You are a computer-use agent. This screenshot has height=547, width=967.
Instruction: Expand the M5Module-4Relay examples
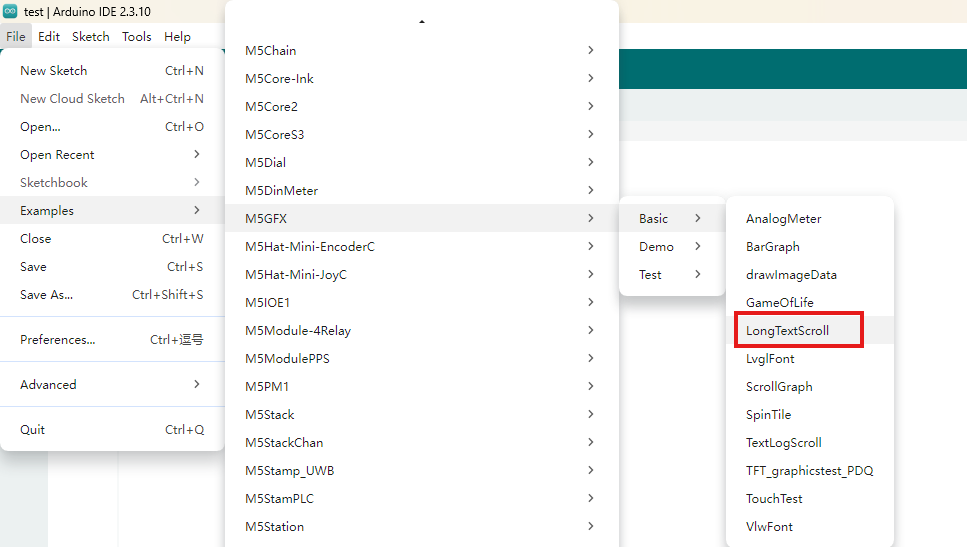422,331
